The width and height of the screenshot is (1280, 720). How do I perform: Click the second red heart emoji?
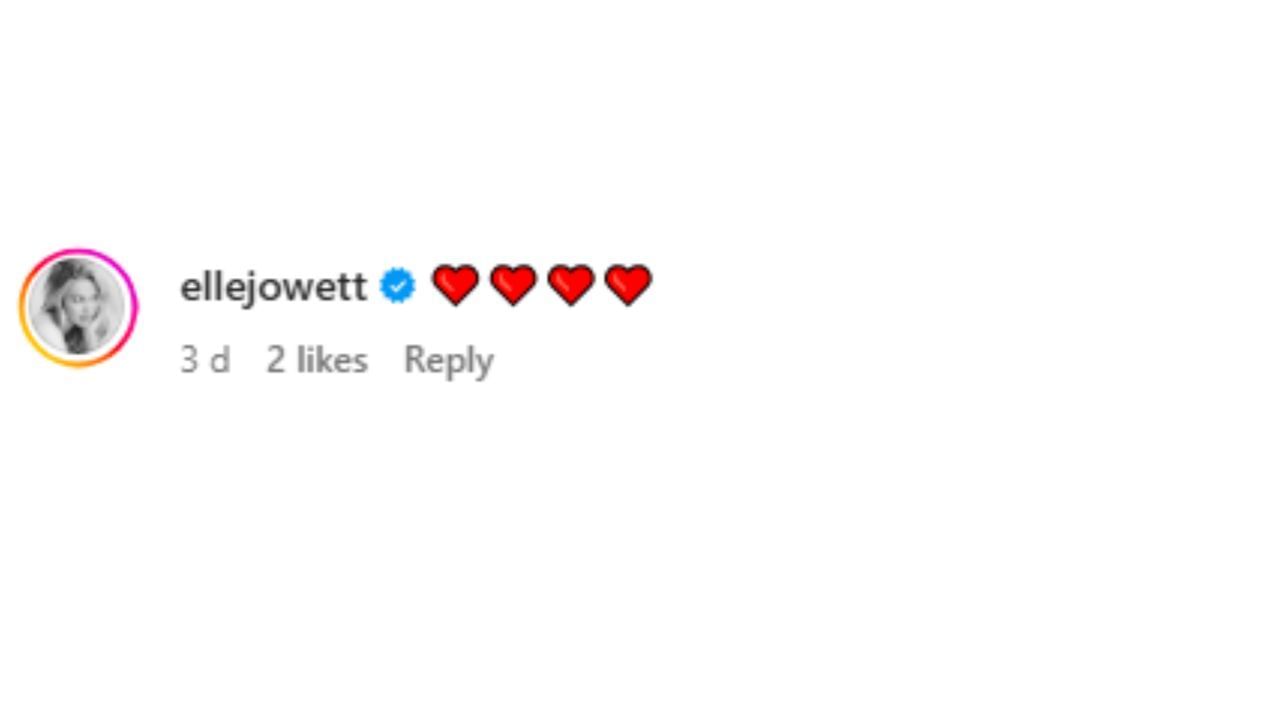coord(513,285)
